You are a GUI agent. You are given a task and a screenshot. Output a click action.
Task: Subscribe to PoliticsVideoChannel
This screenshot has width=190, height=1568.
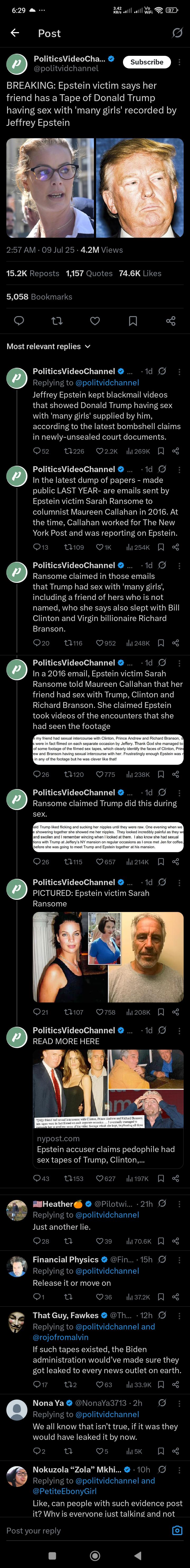[x=147, y=62]
